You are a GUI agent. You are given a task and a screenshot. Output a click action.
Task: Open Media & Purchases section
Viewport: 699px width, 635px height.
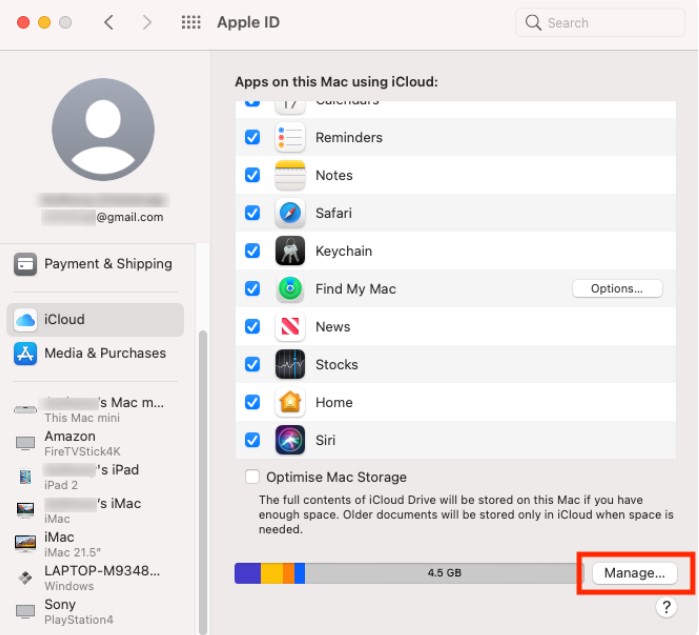click(96, 354)
